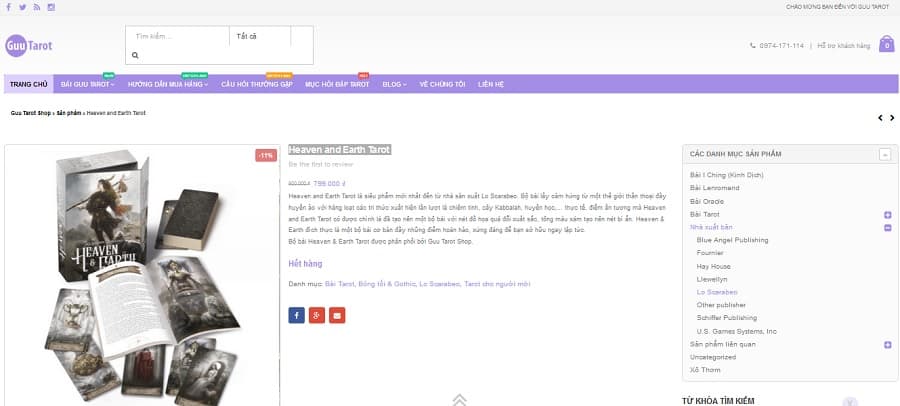Open Câu hỏi thường gặp menu item

pyautogui.click(x=257, y=84)
